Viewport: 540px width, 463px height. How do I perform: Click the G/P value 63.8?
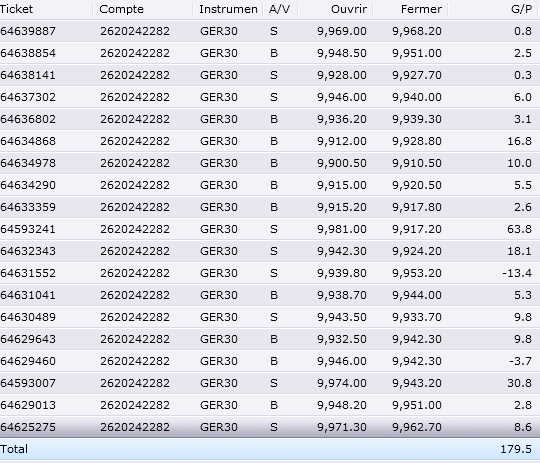coord(519,229)
